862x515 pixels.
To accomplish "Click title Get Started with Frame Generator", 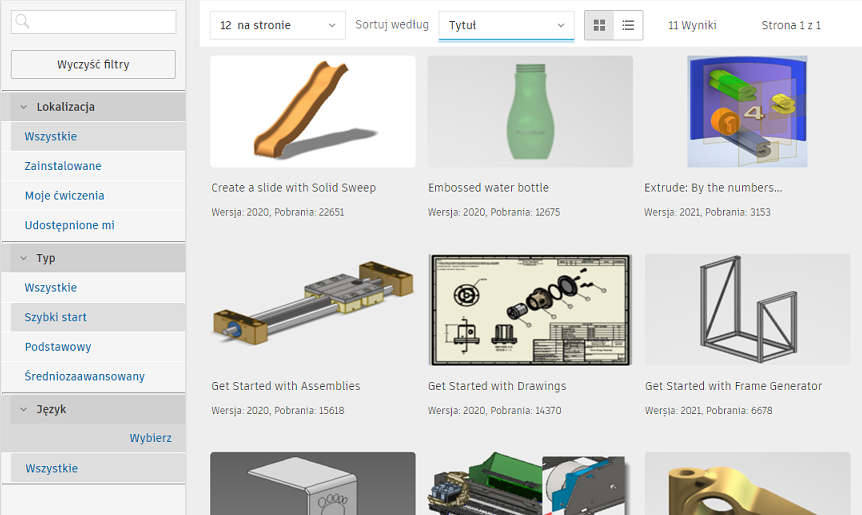I will click(733, 386).
